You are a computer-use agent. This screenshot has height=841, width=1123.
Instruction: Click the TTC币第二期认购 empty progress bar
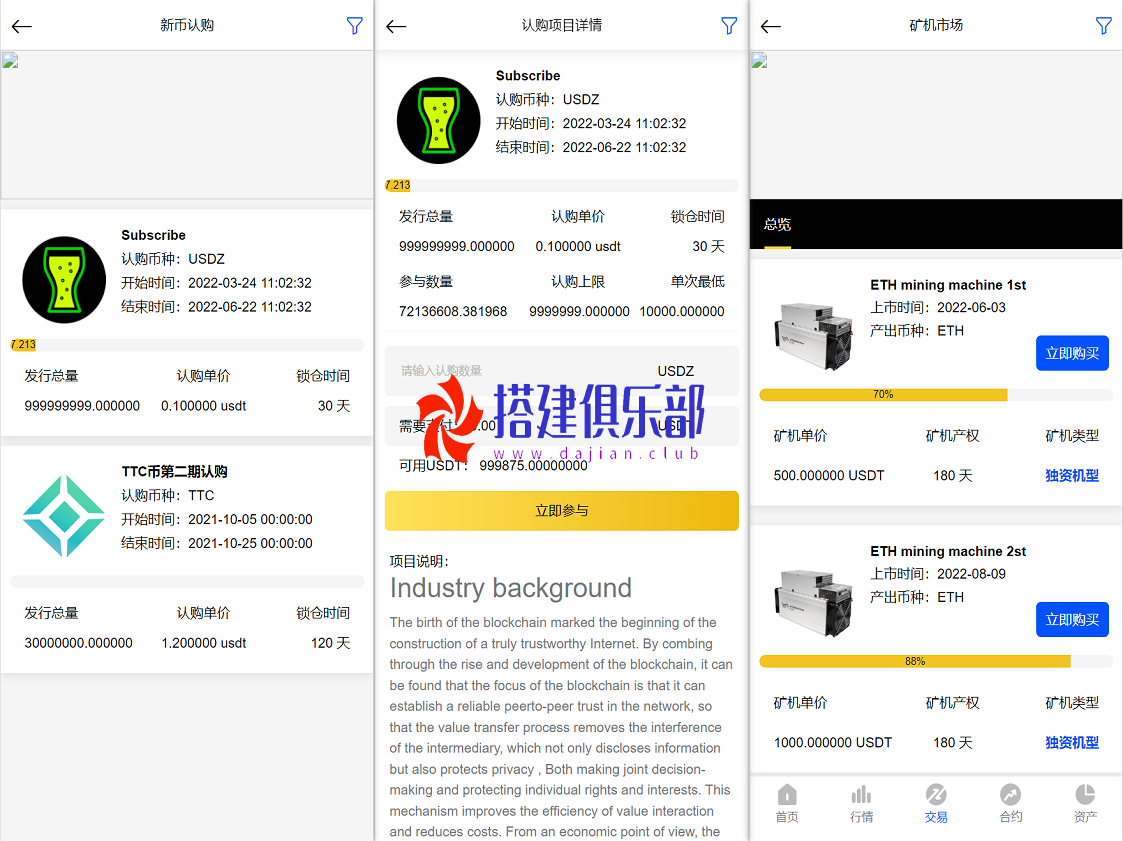(x=187, y=581)
